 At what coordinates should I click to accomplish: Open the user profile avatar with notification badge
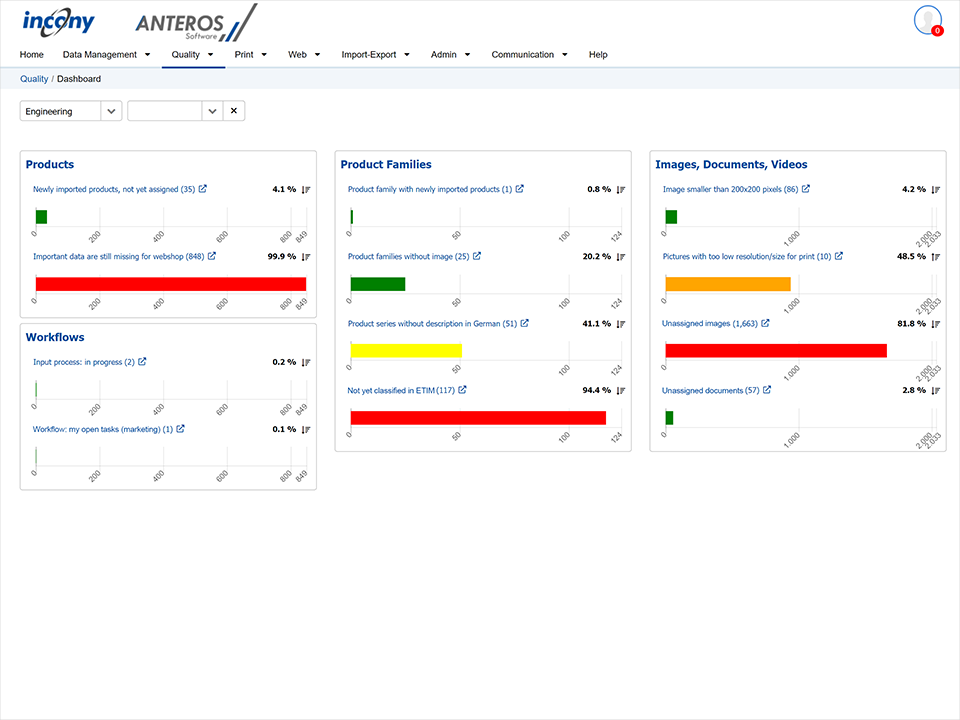pyautogui.click(x=927, y=21)
